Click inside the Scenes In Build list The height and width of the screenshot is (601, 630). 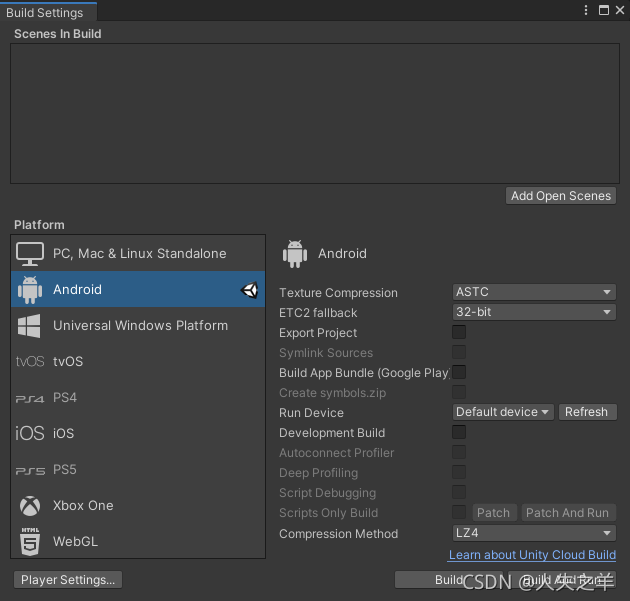point(315,113)
